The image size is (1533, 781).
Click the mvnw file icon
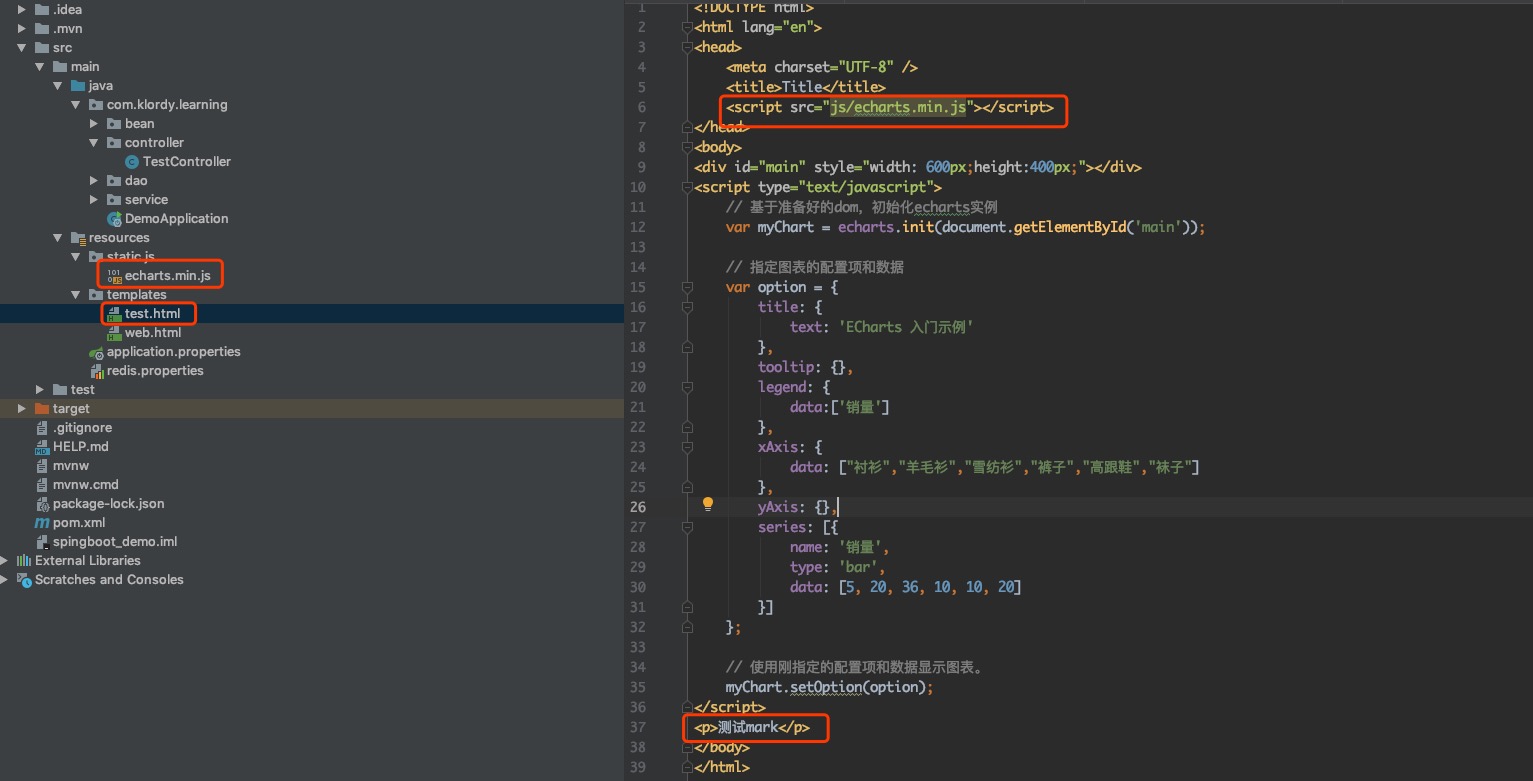(42, 466)
